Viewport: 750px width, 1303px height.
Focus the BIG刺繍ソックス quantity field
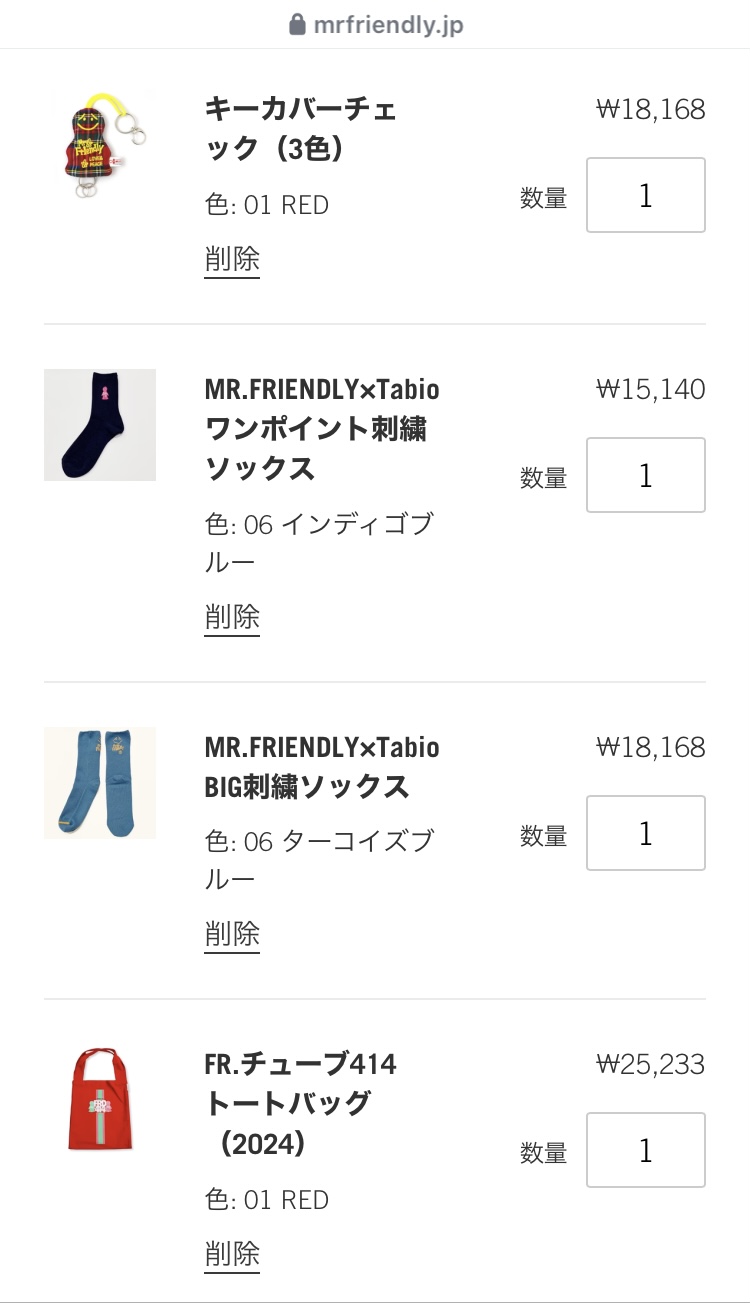[645, 833]
